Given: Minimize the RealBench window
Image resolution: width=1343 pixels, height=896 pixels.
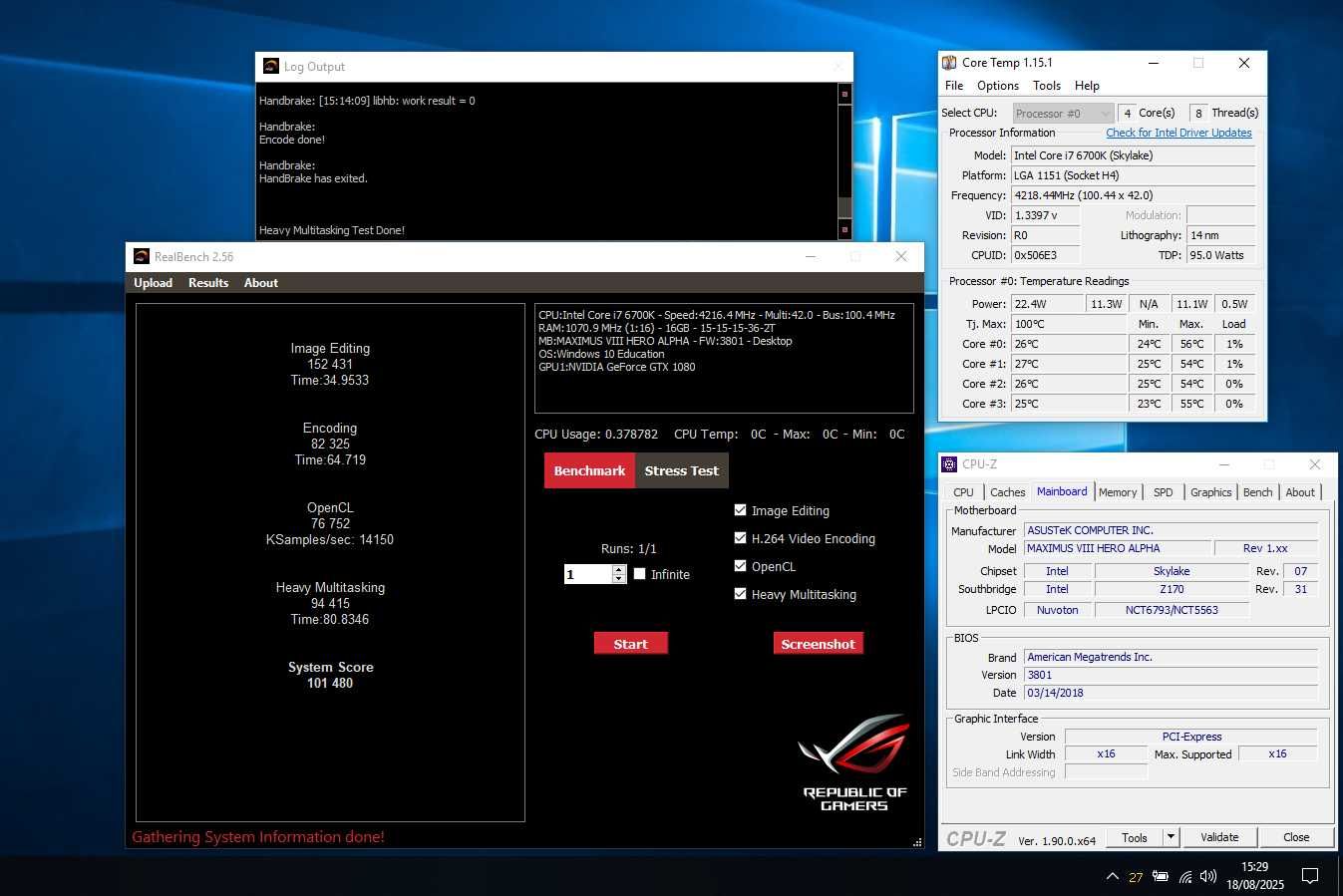Looking at the screenshot, I should tap(811, 256).
